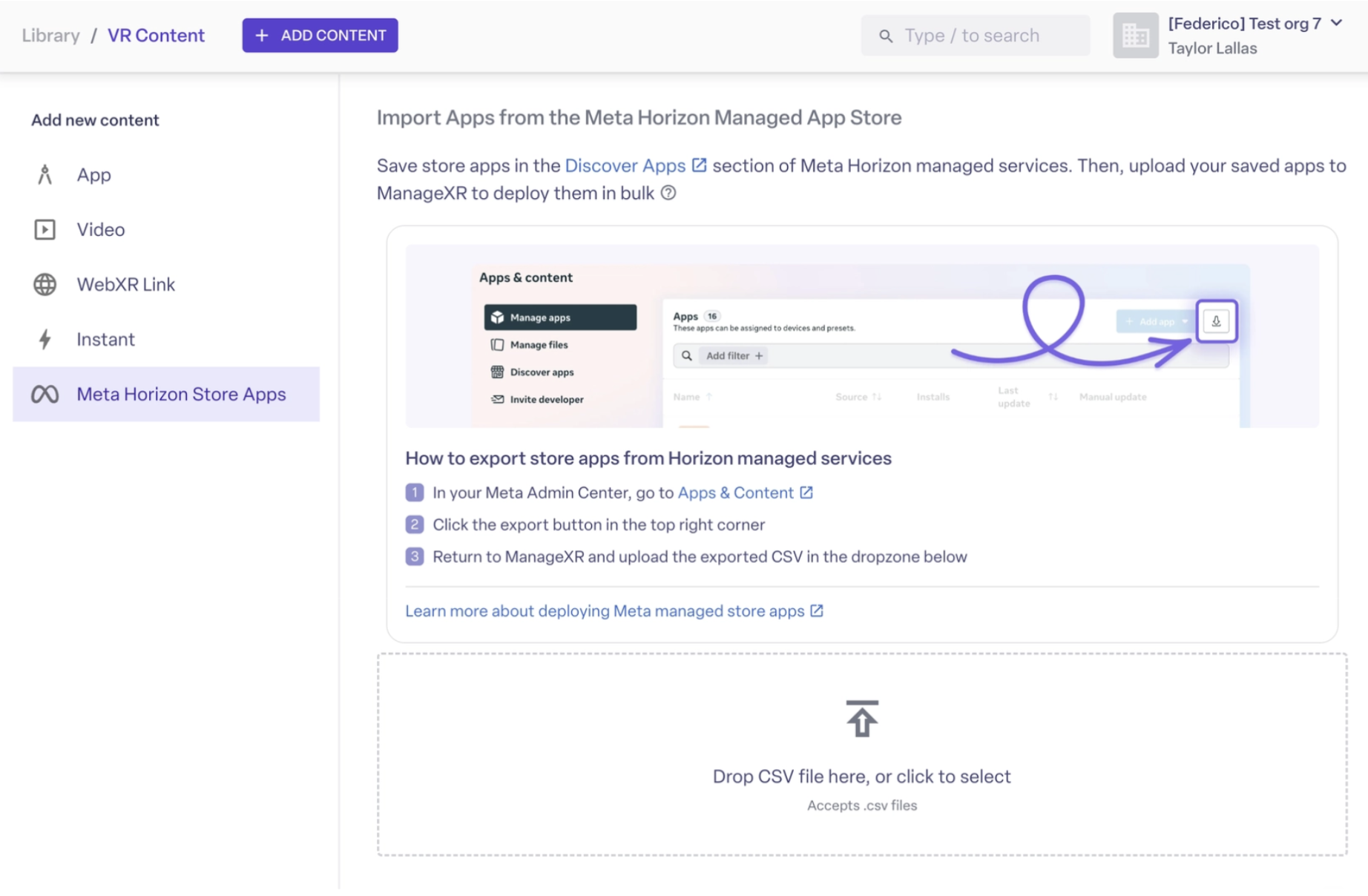Select the Video content type
Image resolution: width=1368 pixels, height=896 pixels.
point(166,229)
